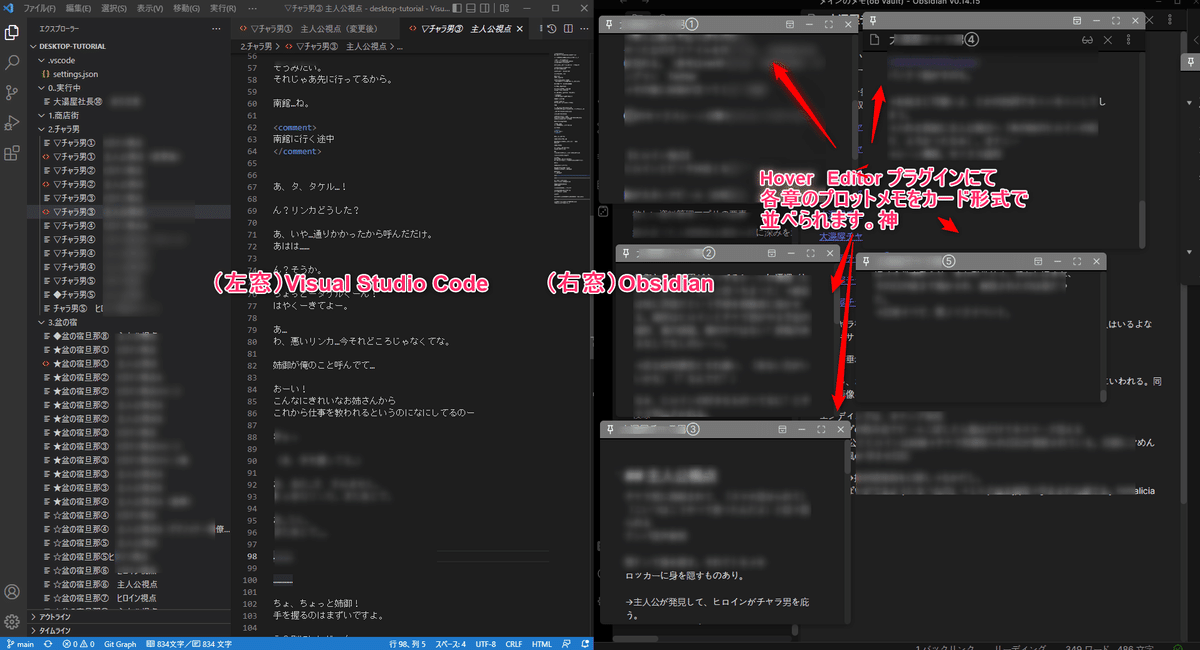Open the Accounts icon in VS Code activity bar

[12, 592]
